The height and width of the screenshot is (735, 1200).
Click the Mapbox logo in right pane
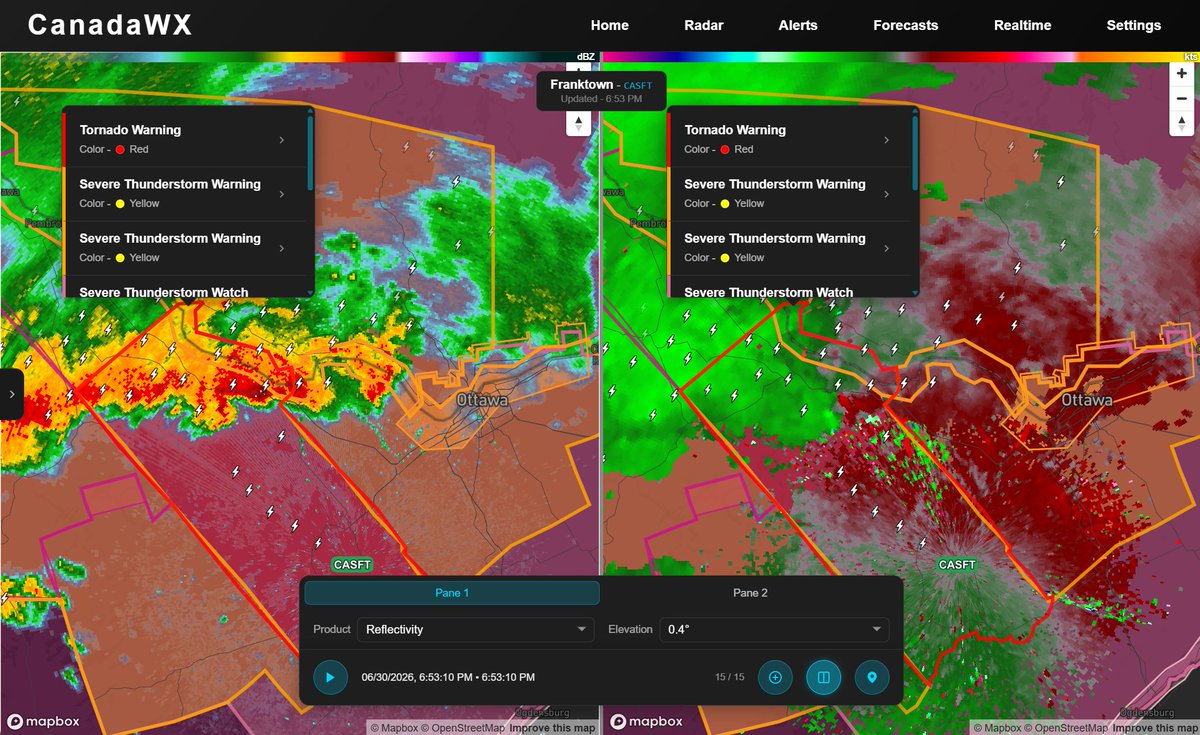pos(646,721)
